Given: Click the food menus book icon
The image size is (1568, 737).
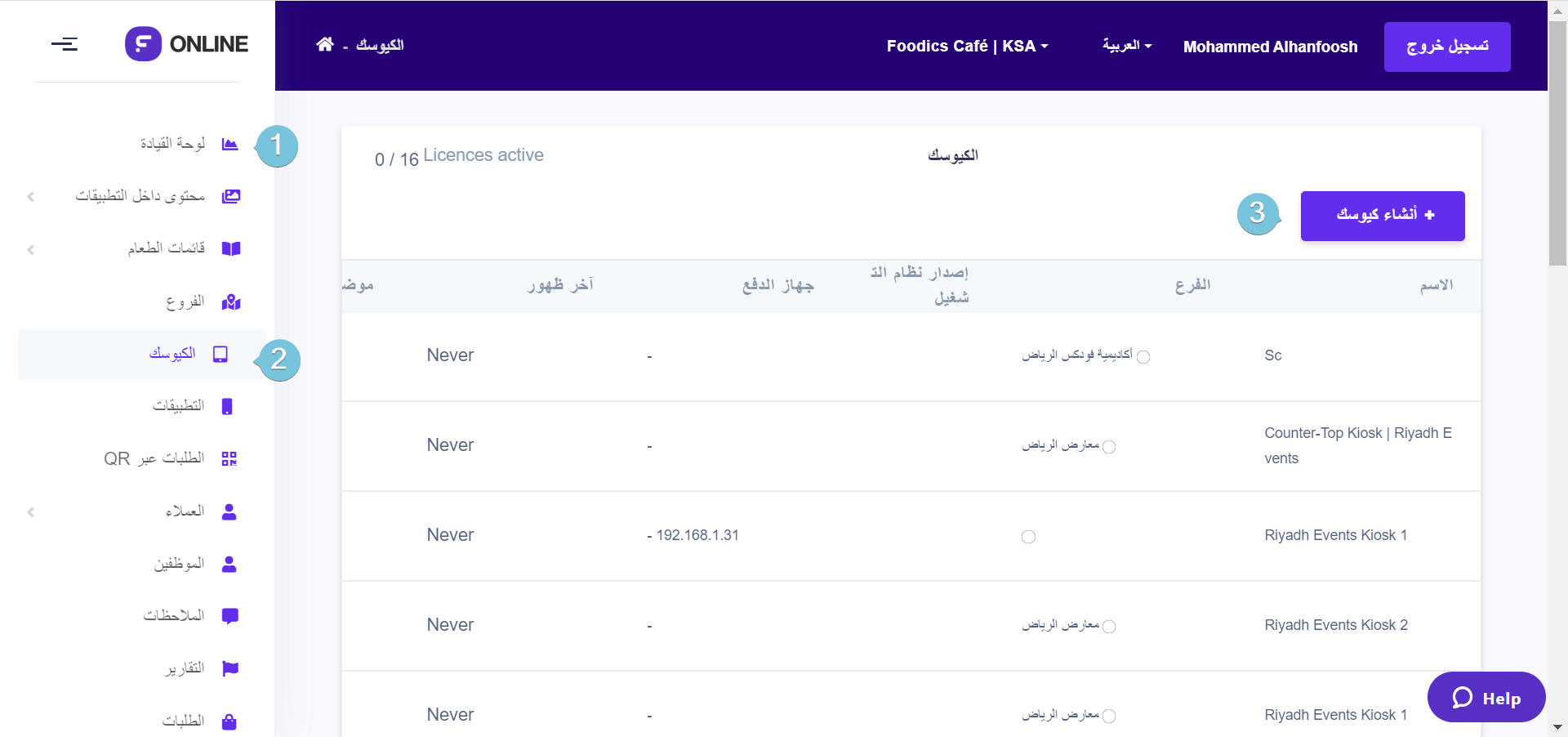Looking at the screenshot, I should 231,248.
